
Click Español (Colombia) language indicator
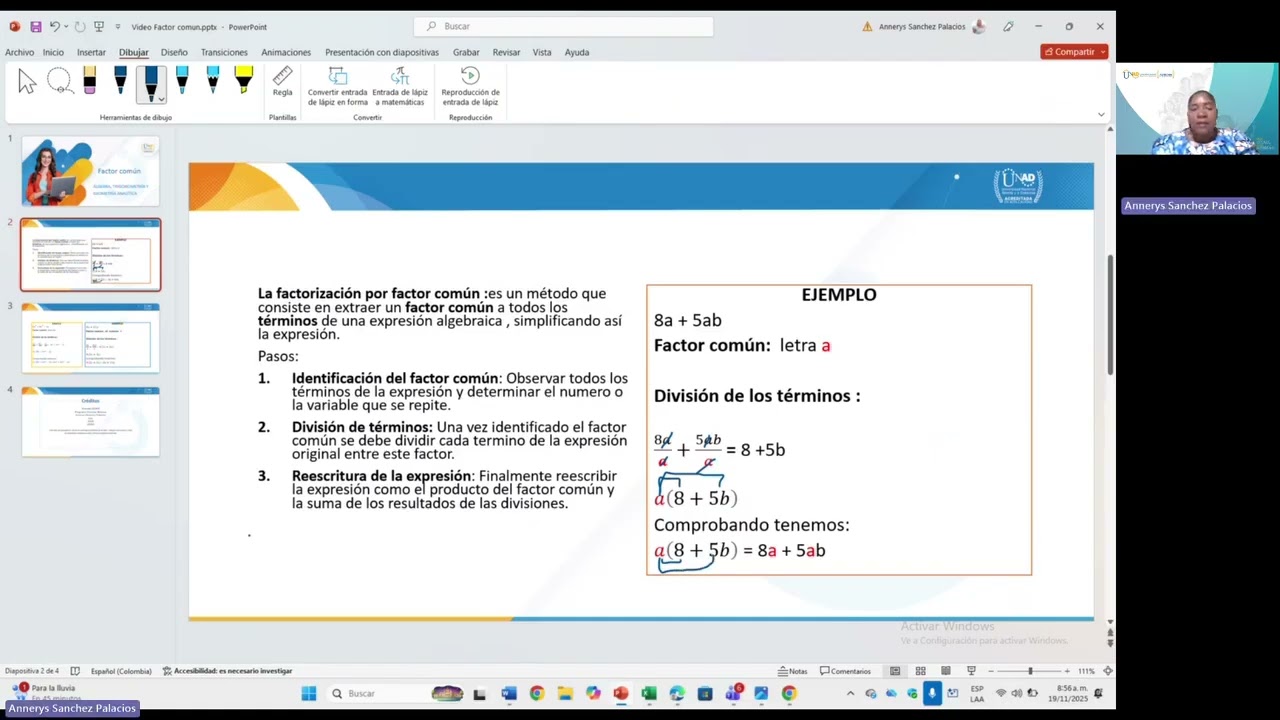121,671
